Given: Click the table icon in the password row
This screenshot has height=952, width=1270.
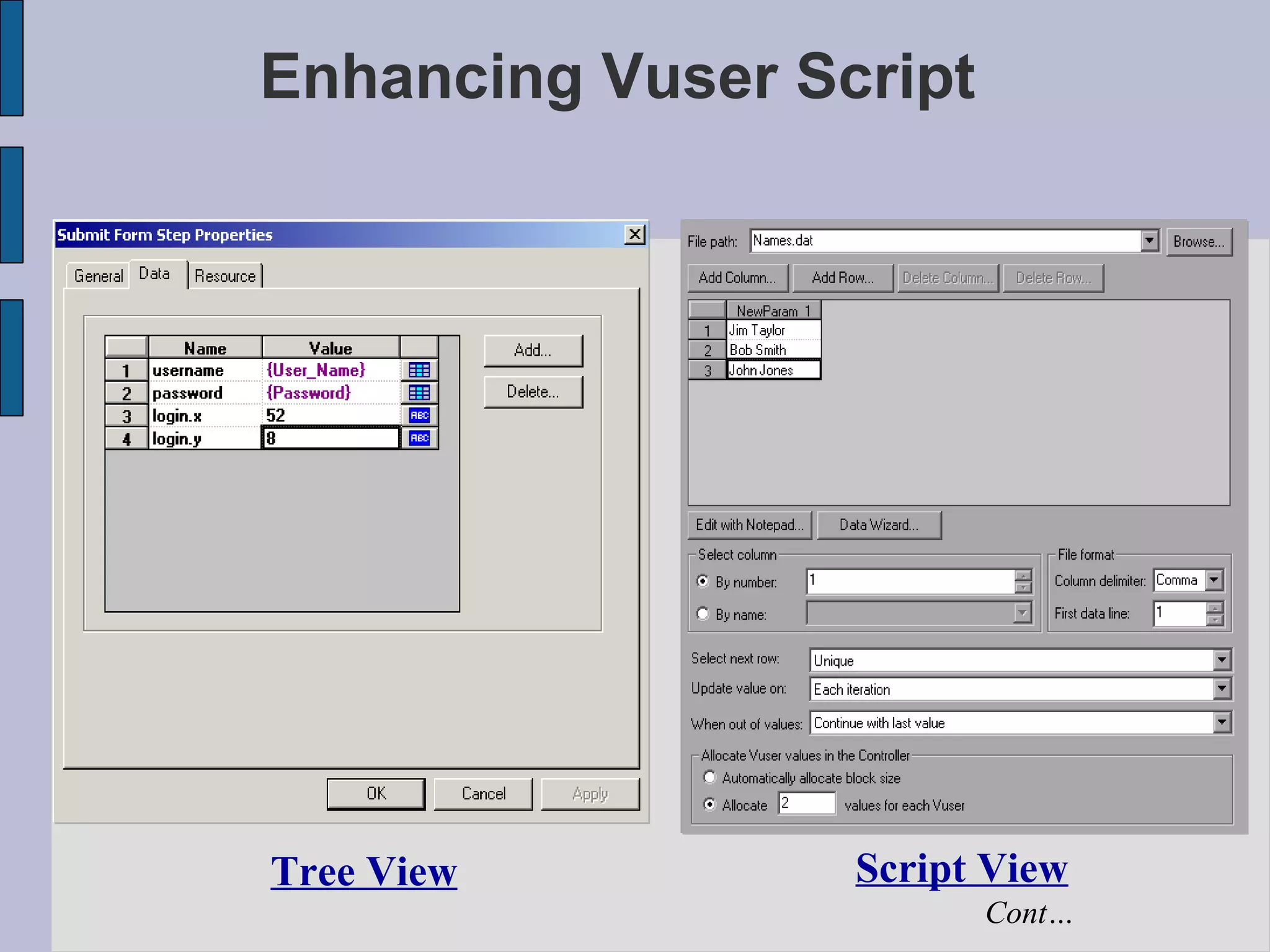Looking at the screenshot, I should click(x=419, y=392).
